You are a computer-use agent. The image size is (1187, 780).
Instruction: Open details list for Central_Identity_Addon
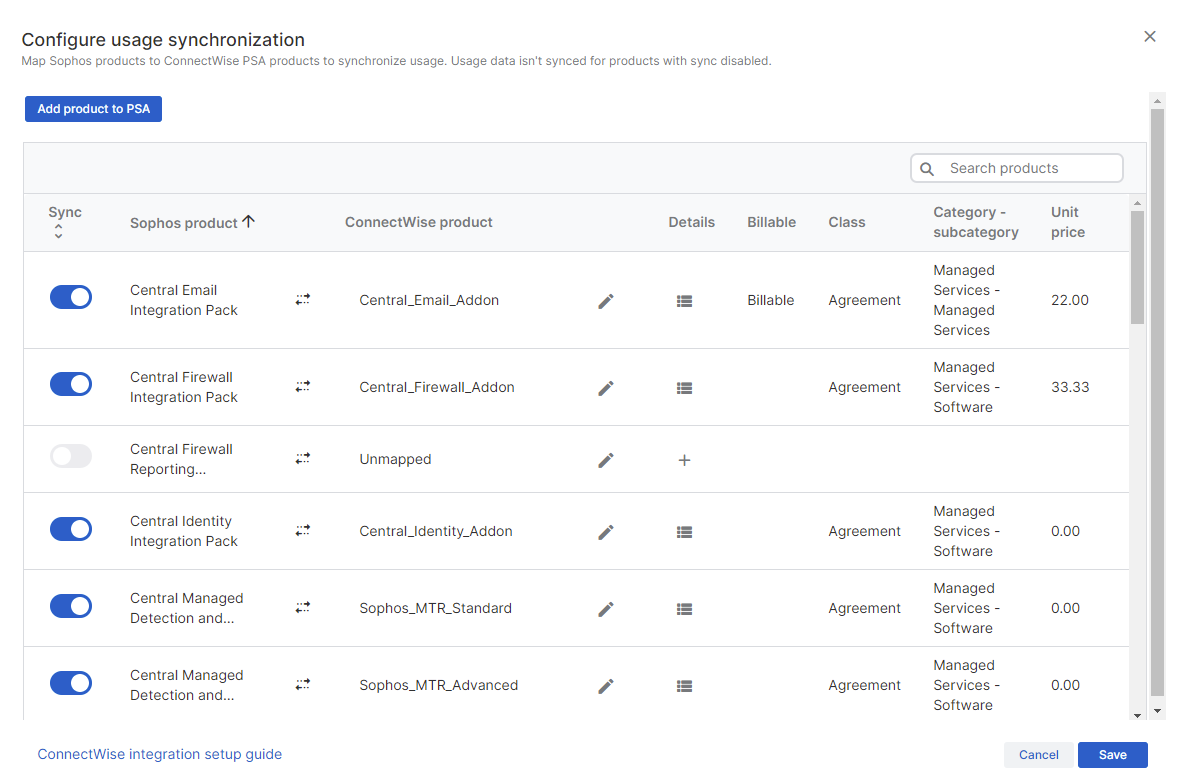click(x=684, y=532)
